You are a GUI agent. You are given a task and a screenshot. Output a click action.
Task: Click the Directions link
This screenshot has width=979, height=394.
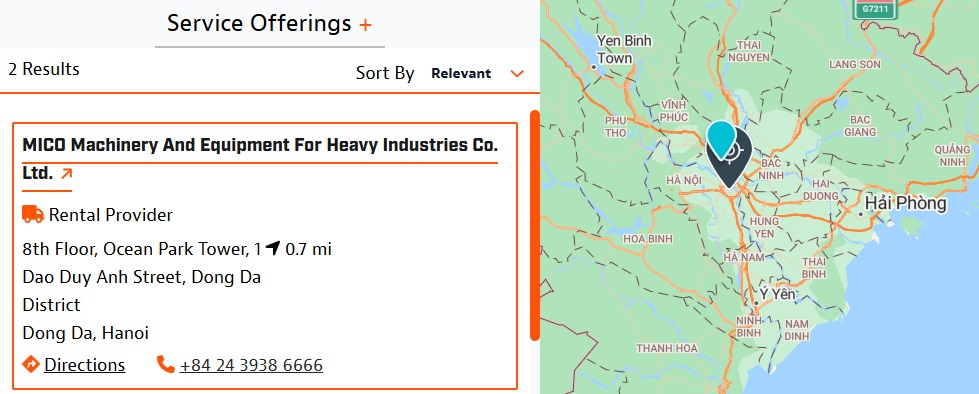point(84,365)
